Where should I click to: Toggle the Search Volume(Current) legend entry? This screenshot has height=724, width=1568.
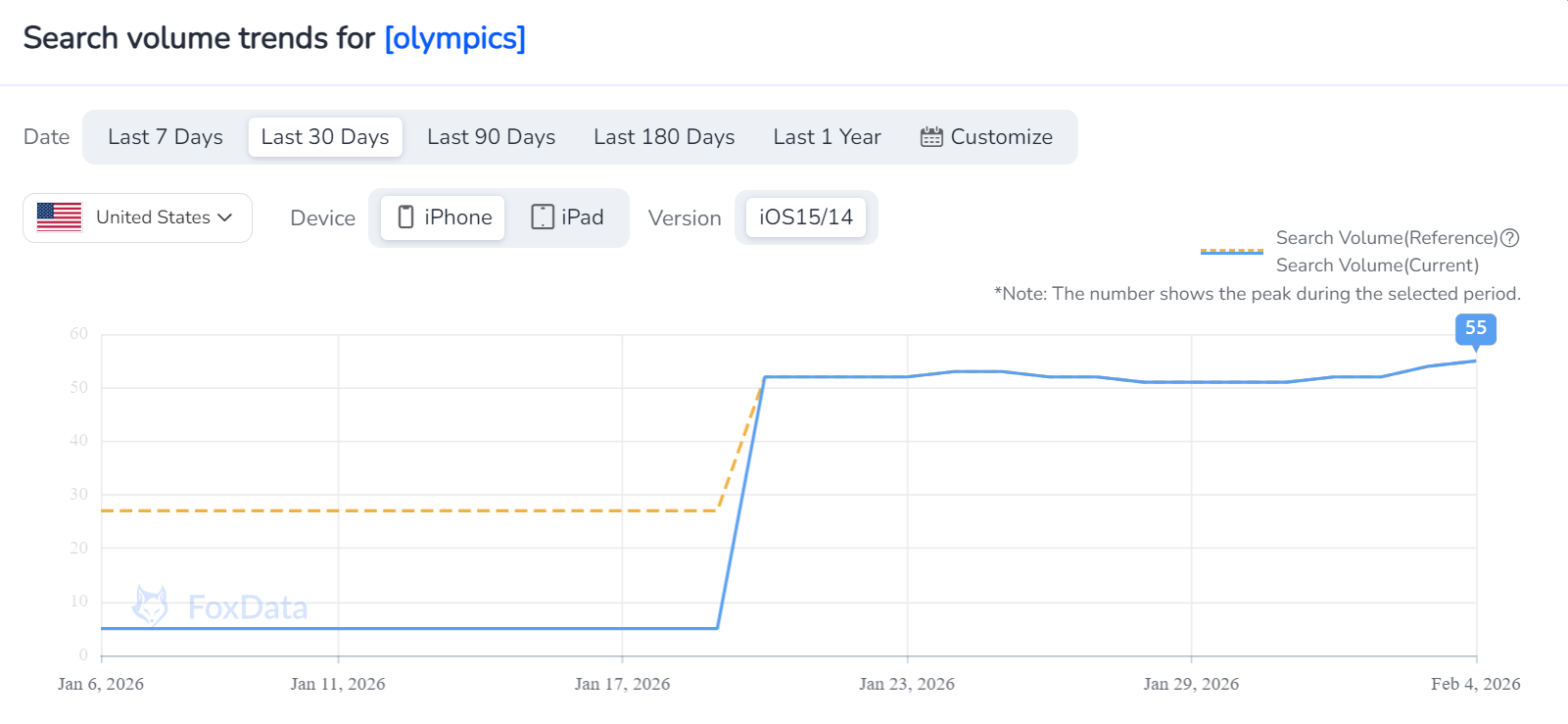(x=1377, y=265)
